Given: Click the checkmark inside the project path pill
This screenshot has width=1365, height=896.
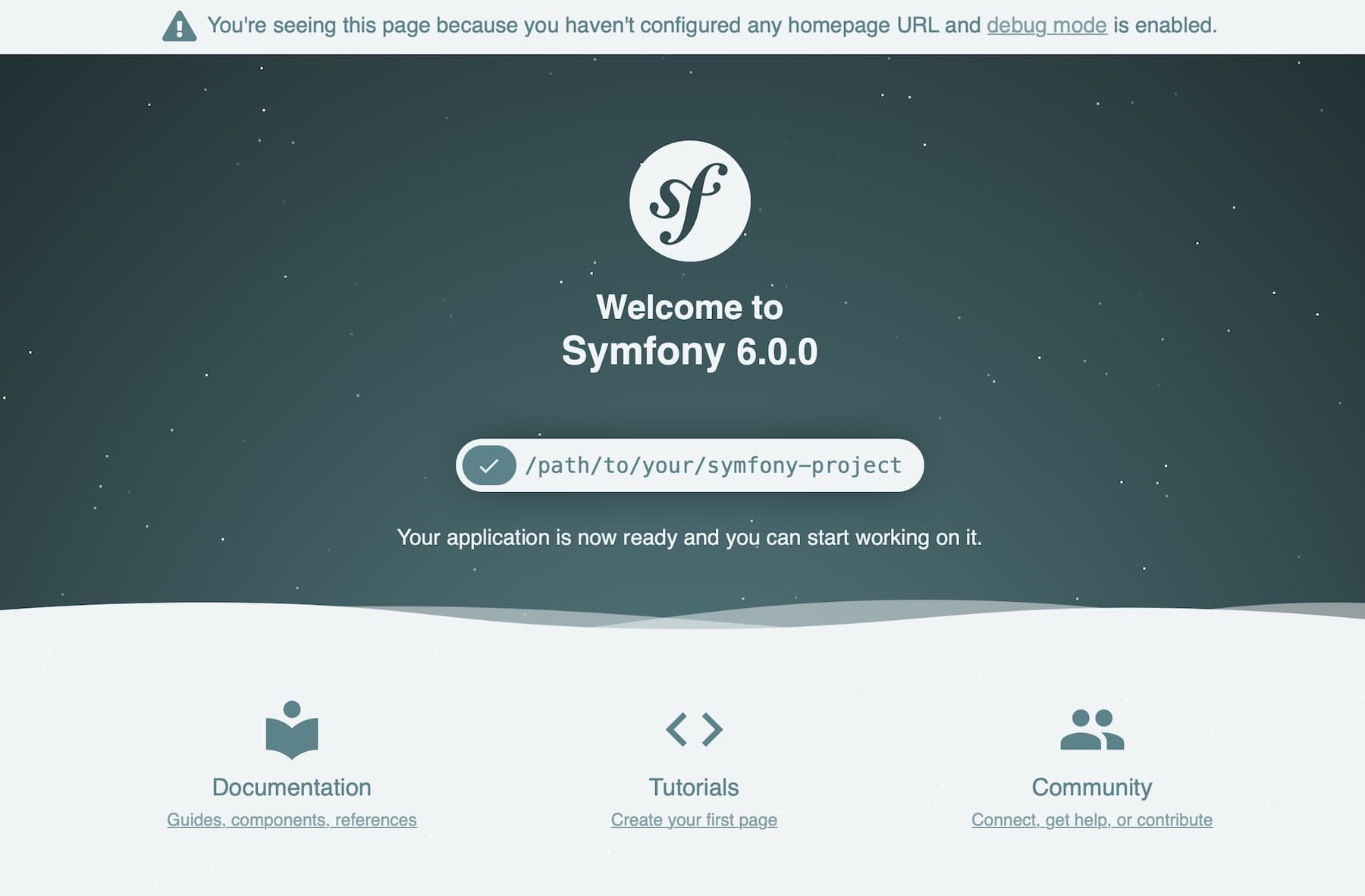Looking at the screenshot, I should pos(489,465).
